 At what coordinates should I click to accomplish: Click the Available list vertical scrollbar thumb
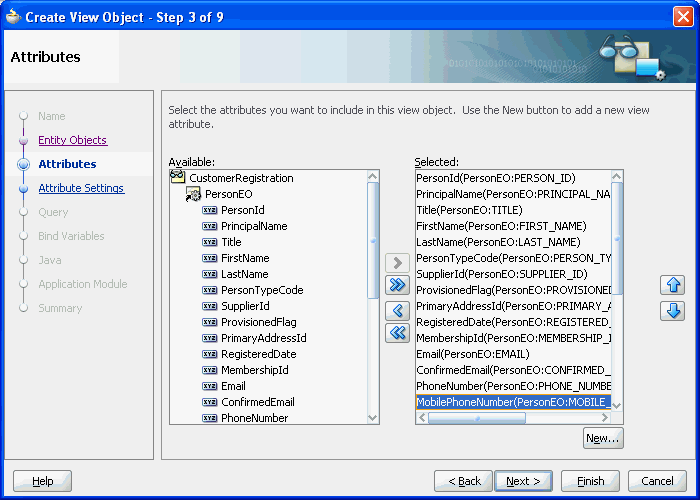point(373,240)
